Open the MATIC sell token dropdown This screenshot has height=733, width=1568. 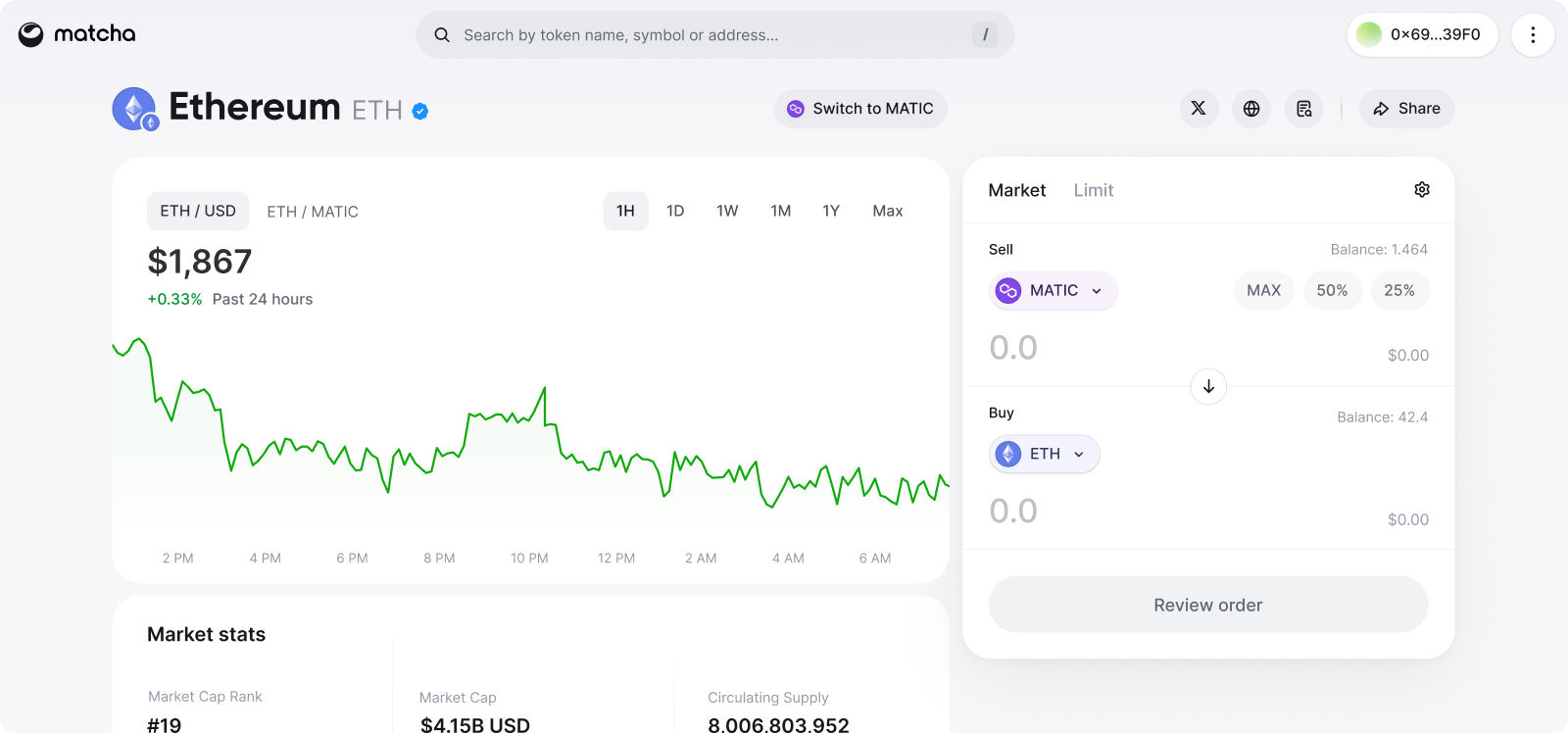(1053, 290)
